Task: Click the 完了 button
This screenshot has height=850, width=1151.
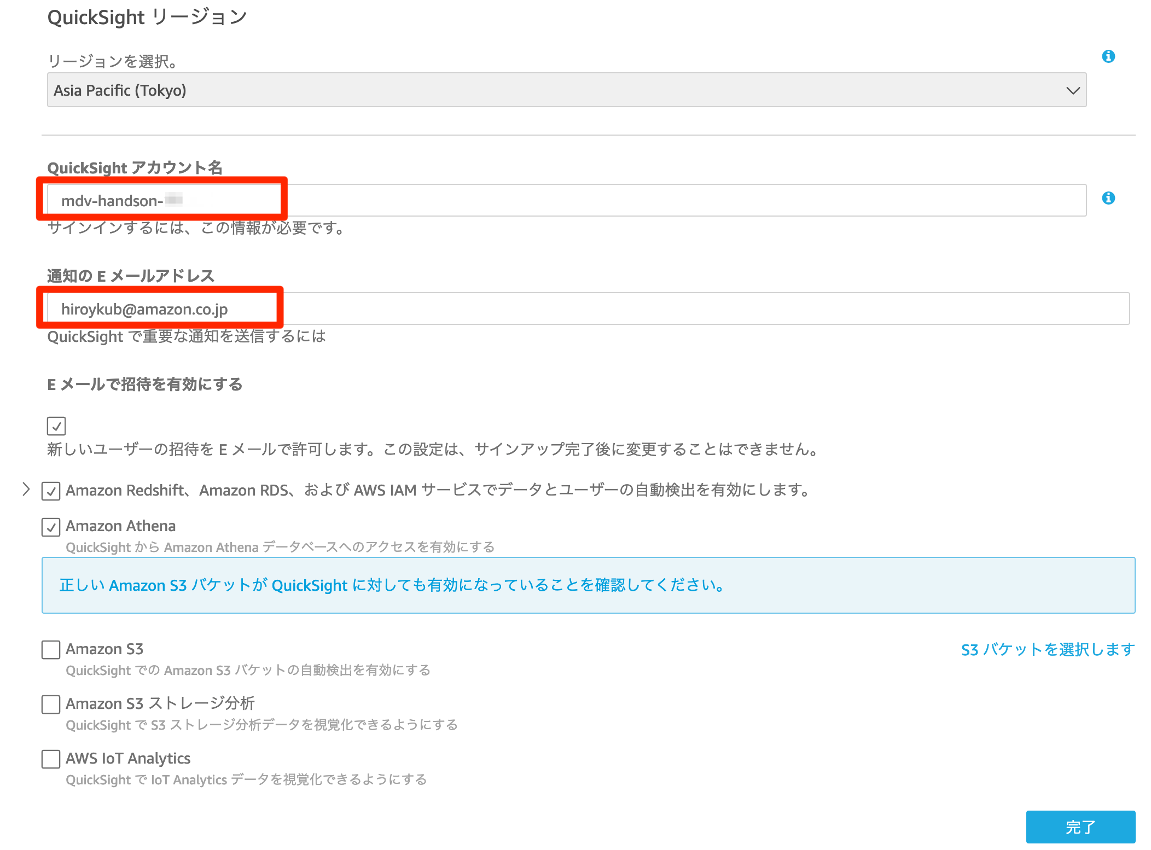Action: point(1081,827)
